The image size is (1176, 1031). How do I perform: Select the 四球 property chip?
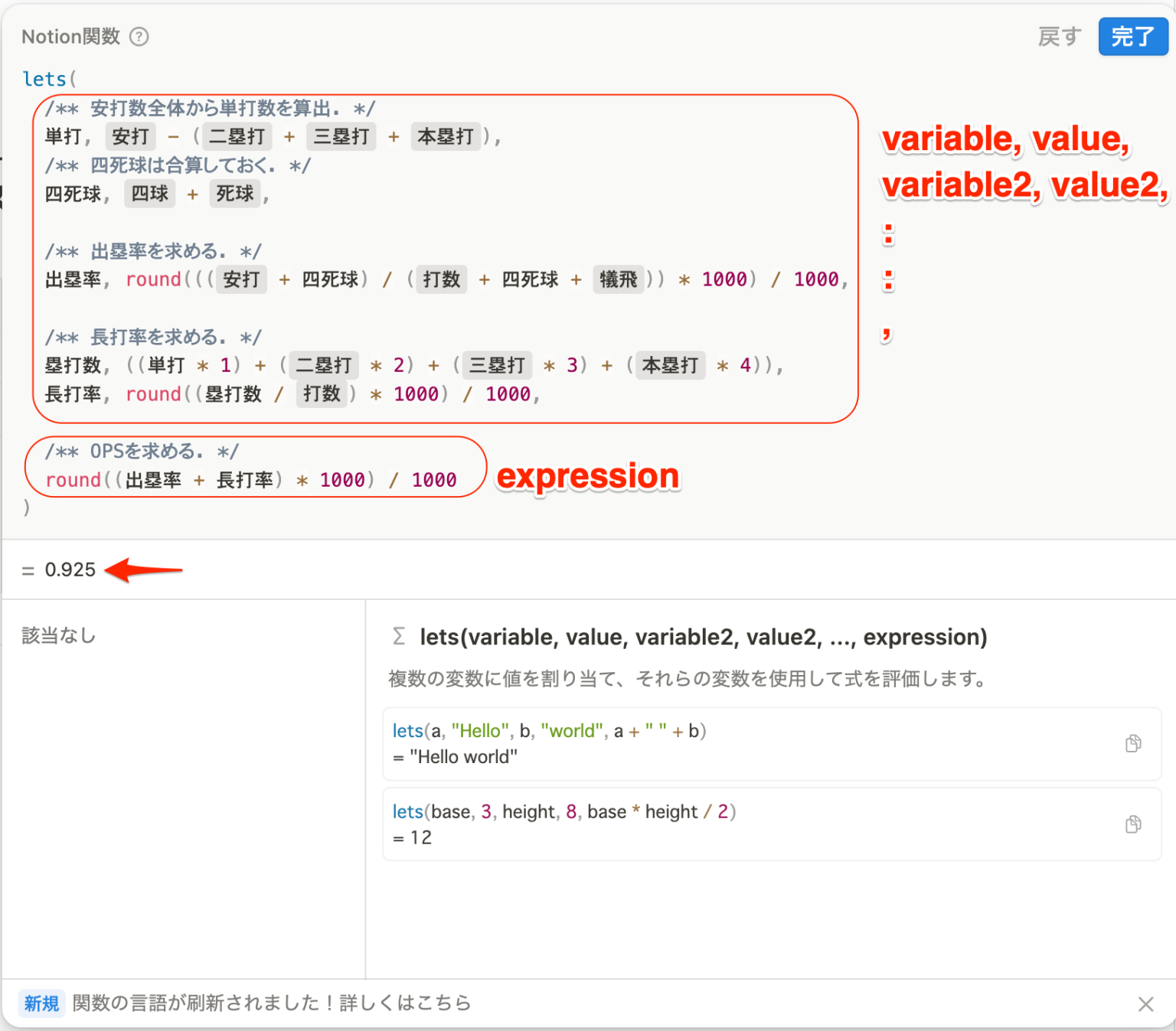tap(150, 194)
